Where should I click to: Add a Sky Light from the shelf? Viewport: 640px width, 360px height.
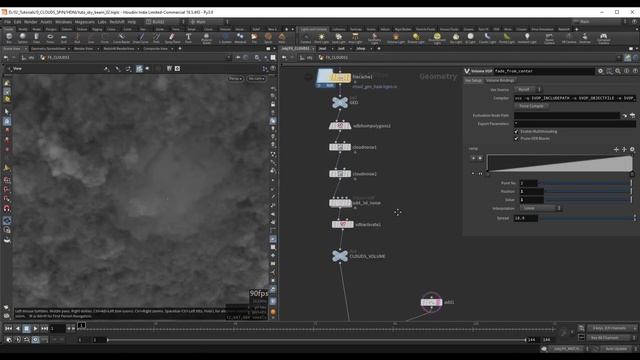[456, 38]
